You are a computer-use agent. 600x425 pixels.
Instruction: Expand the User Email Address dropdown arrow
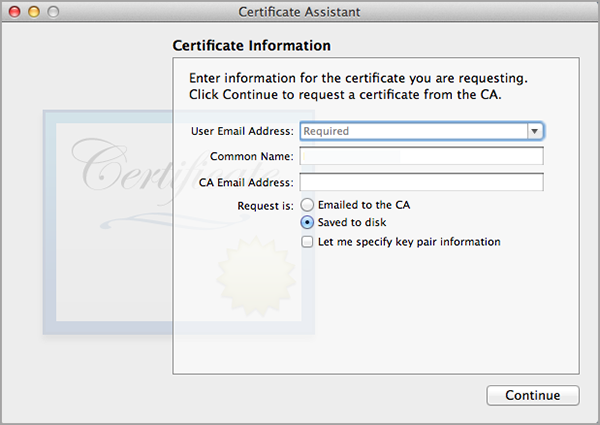coord(535,131)
